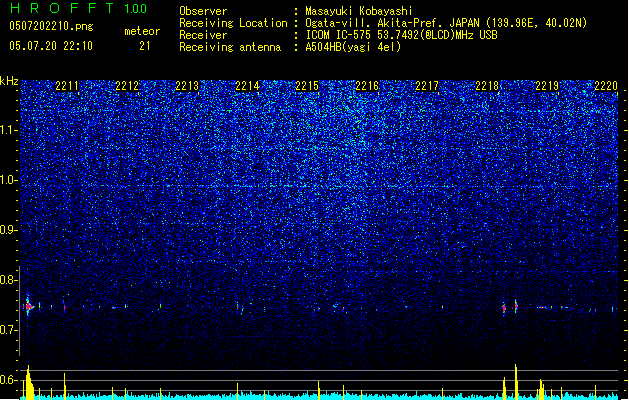Click the A504HB(yagi 4el) antenna text
629x400 pixels.
(353, 47)
